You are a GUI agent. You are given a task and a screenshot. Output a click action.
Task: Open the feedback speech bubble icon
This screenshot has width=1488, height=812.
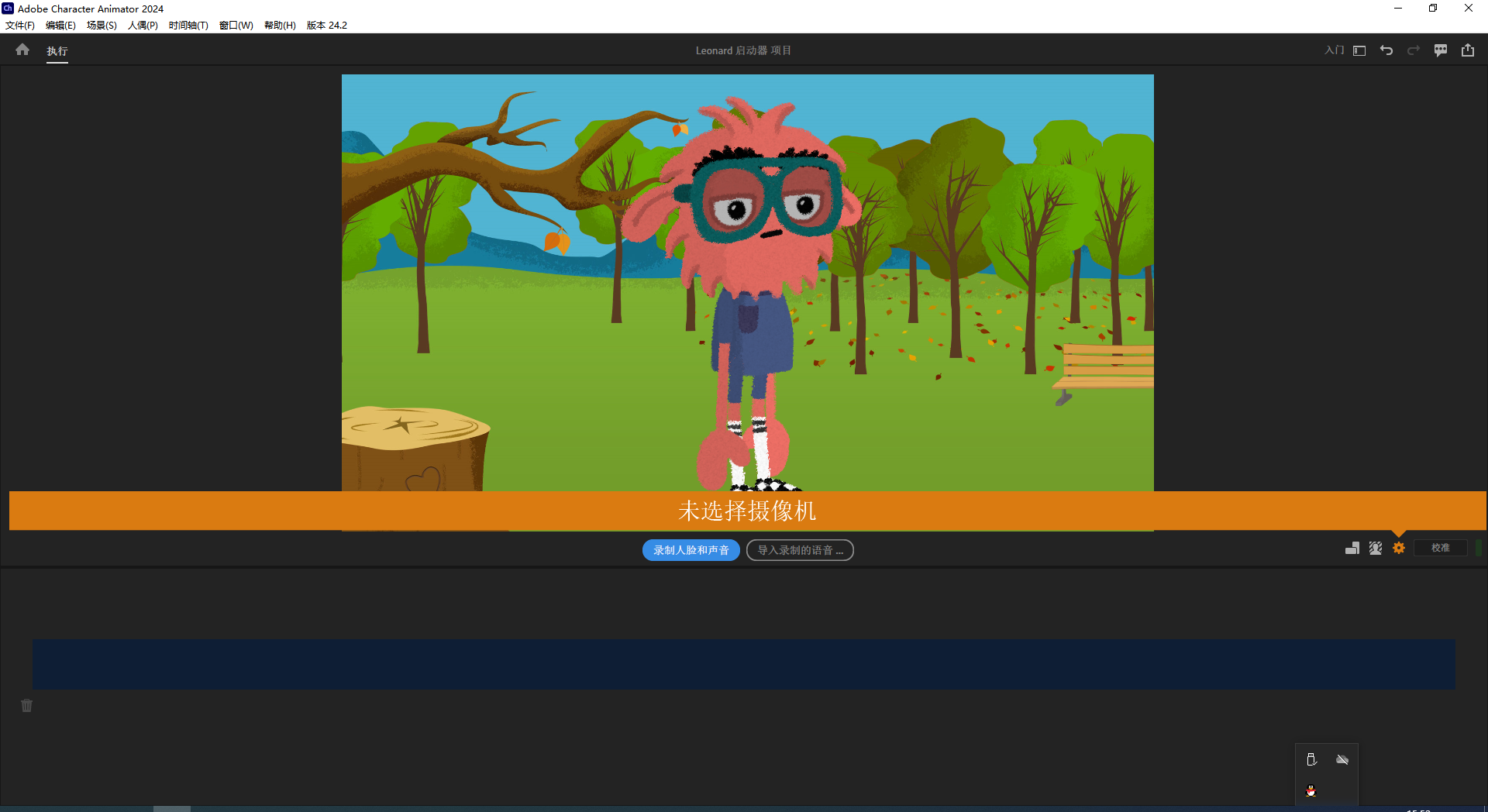[x=1441, y=50]
